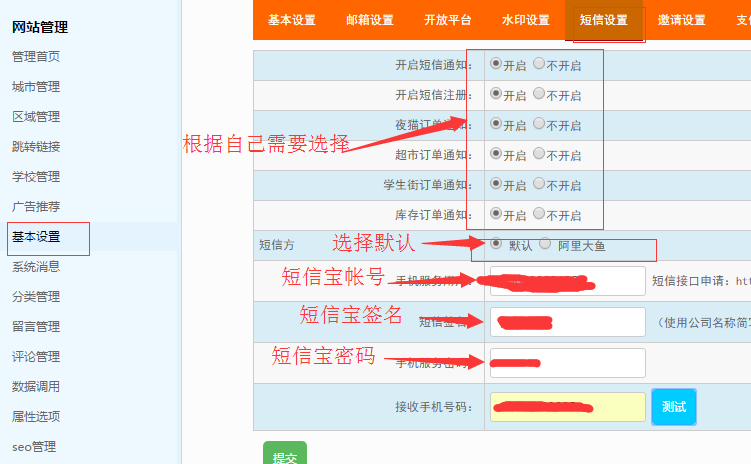Open 管理首页 in the sidebar
Image resolution: width=751 pixels, height=464 pixels.
(36, 57)
